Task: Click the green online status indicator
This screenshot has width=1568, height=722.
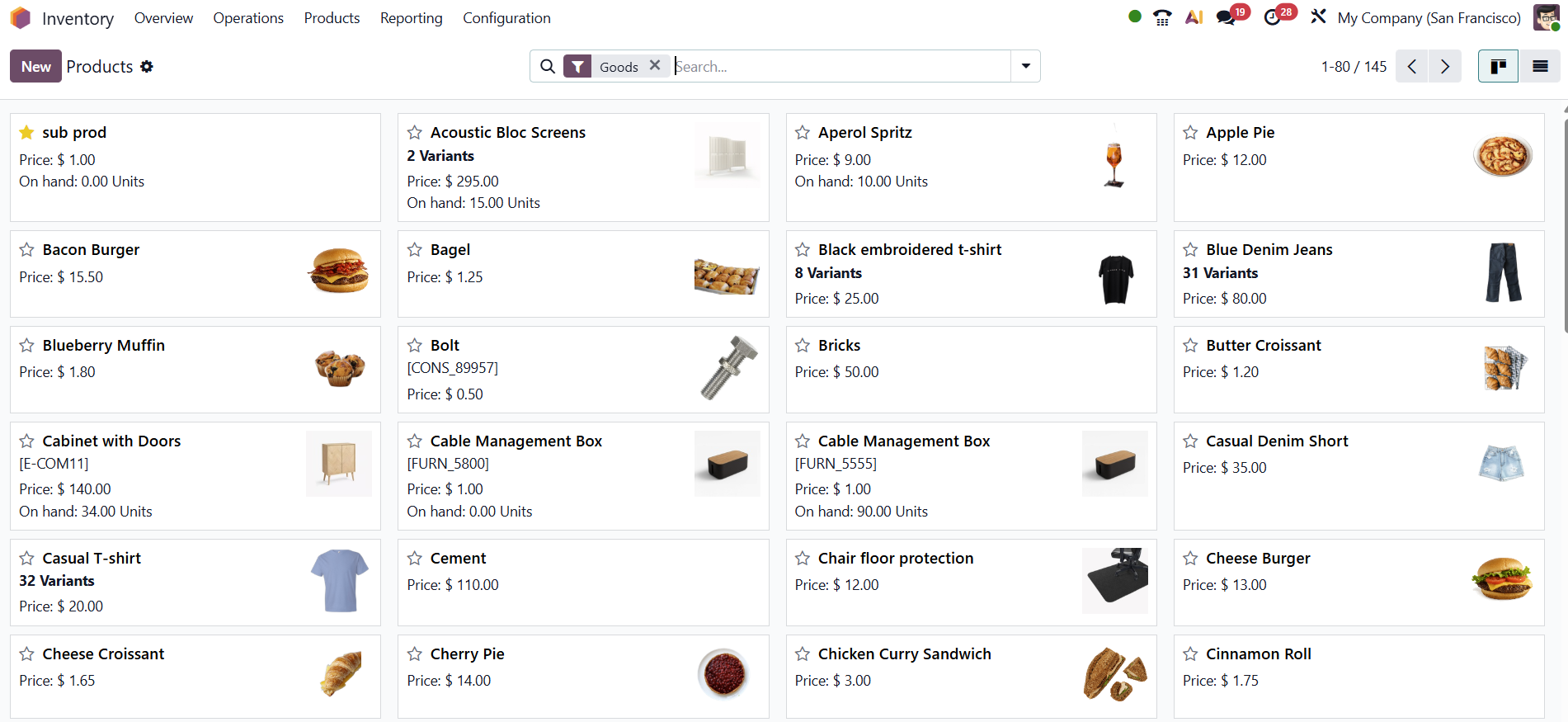Action: [x=1134, y=16]
